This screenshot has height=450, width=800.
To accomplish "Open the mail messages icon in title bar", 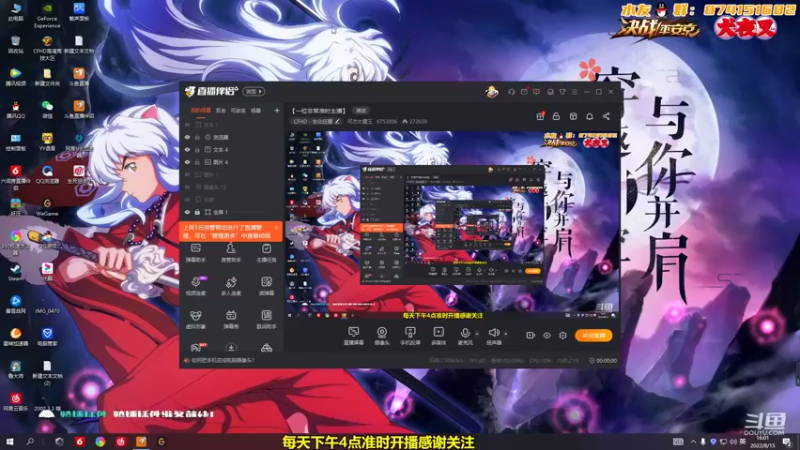I will pos(524,92).
